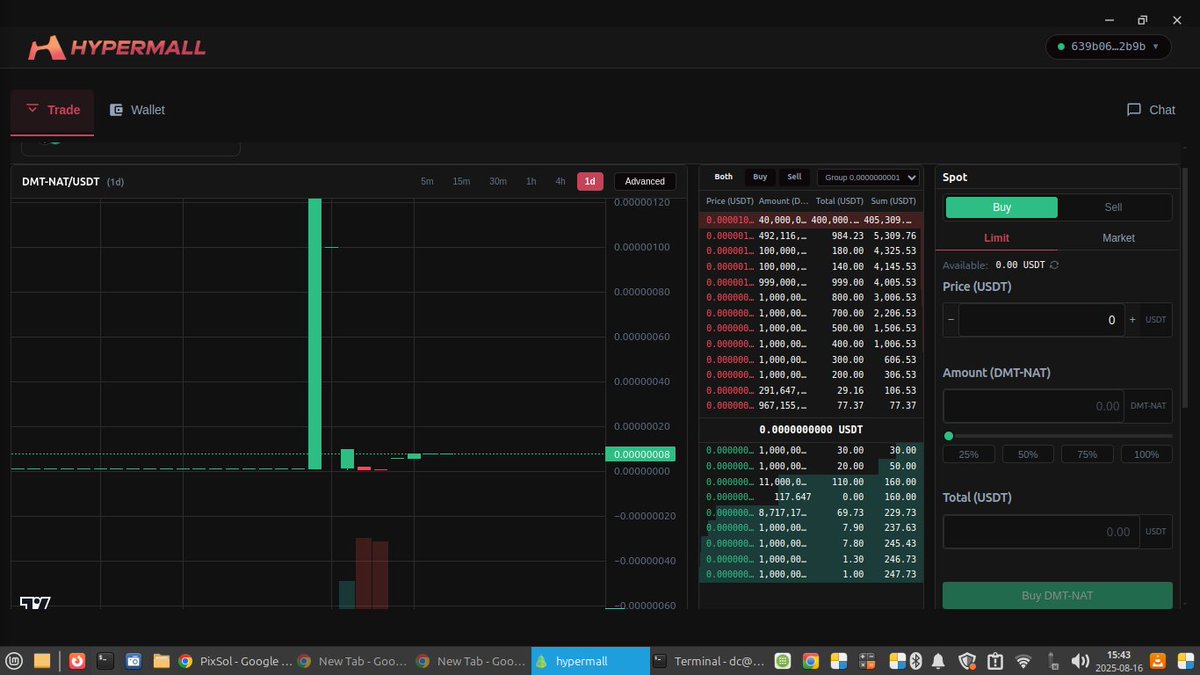Set the amount to 100%
This screenshot has width=1200, height=675.
pyautogui.click(x=1147, y=454)
